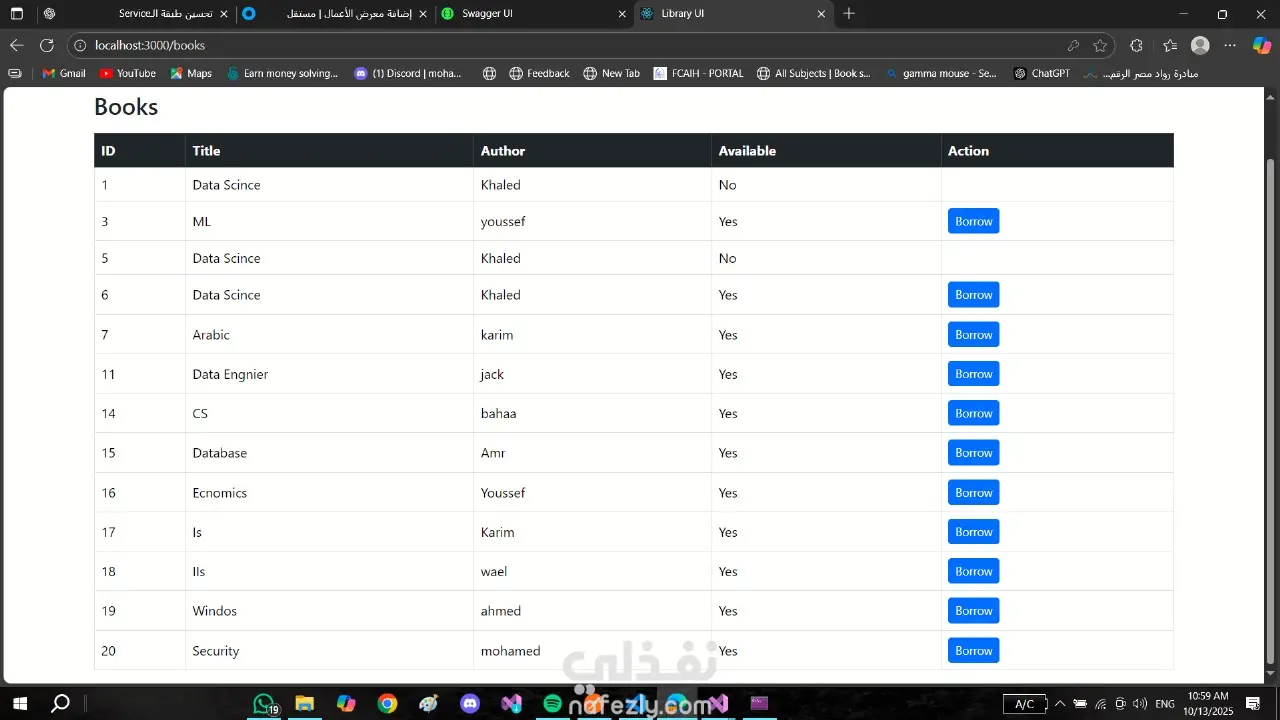Open the Discord bookmark
Viewport: 1280px width, 720px height.
coord(409,73)
